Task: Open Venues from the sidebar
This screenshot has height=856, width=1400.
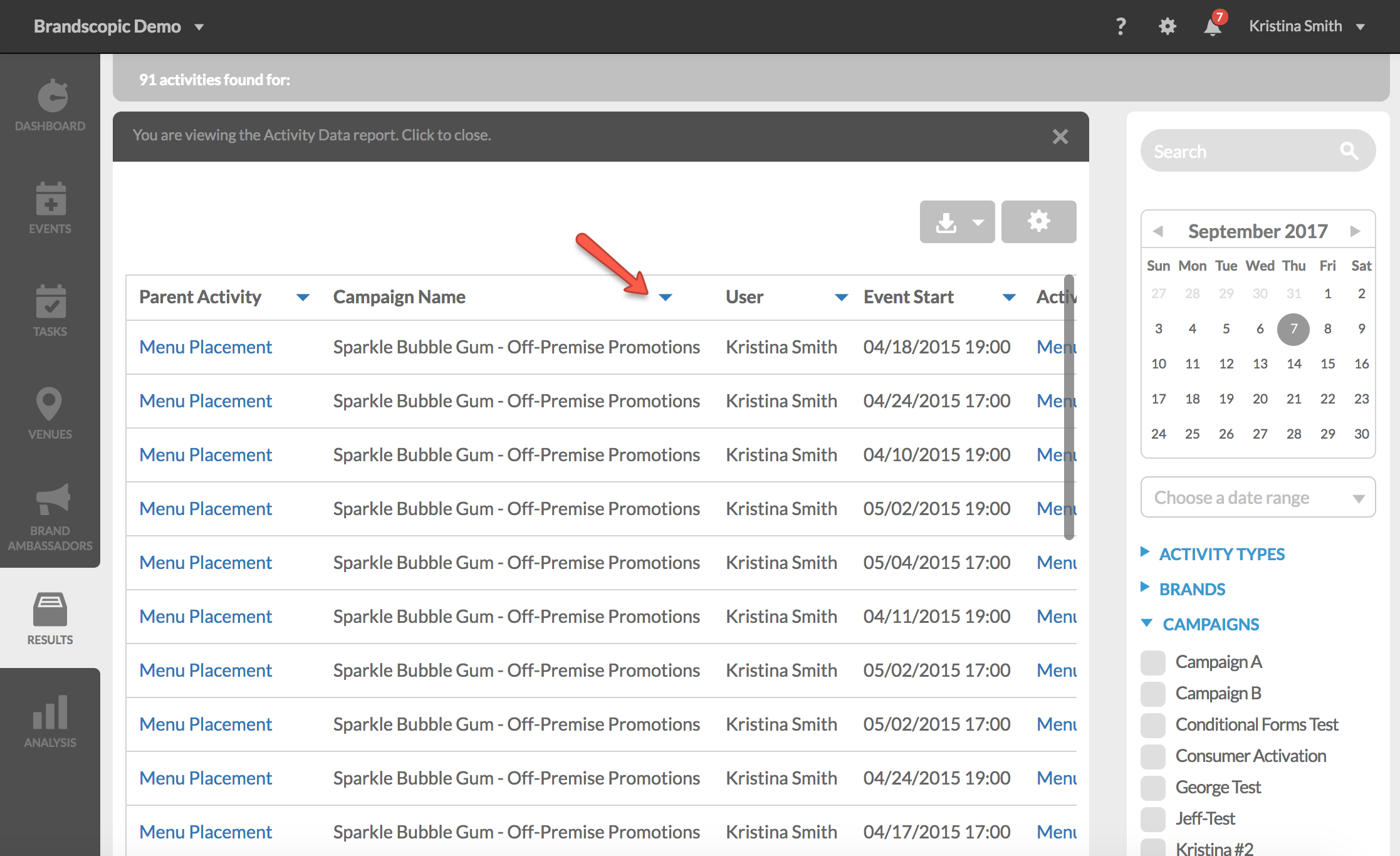Action: pyautogui.click(x=50, y=414)
